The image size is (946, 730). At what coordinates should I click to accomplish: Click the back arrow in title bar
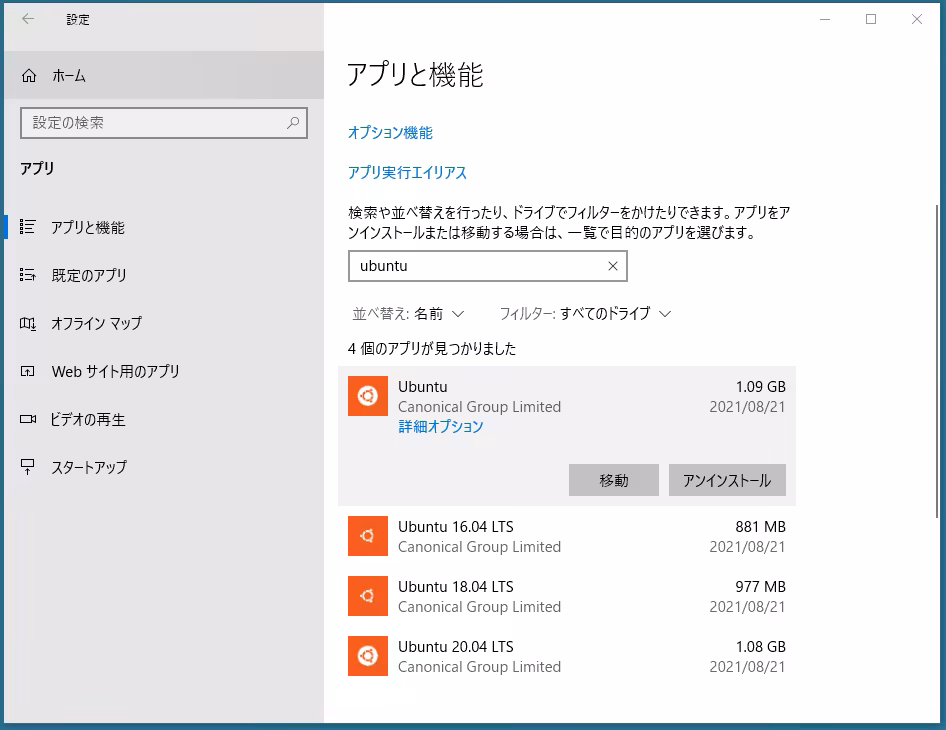[28, 19]
